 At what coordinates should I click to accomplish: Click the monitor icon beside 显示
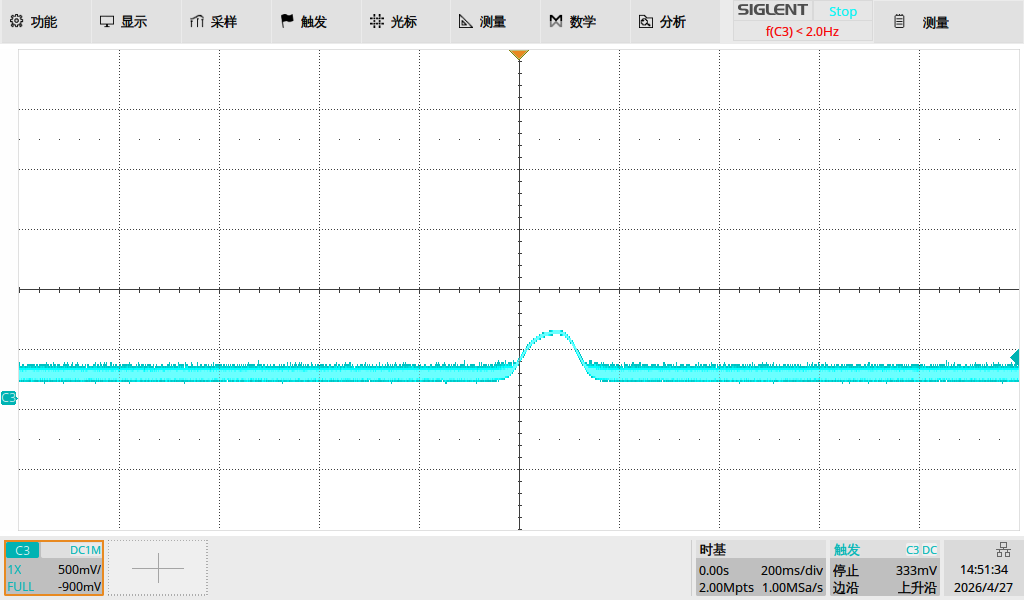(106, 22)
